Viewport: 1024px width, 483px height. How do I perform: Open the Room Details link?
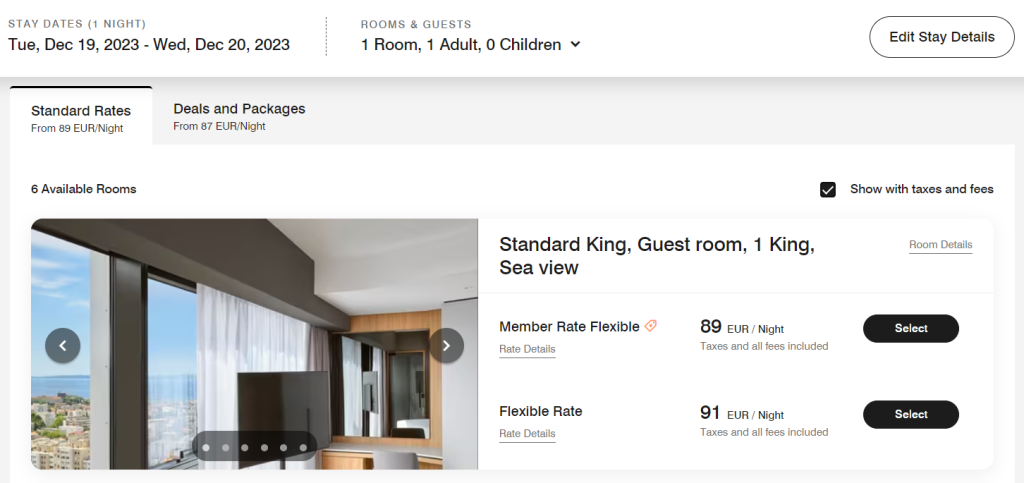coord(940,245)
